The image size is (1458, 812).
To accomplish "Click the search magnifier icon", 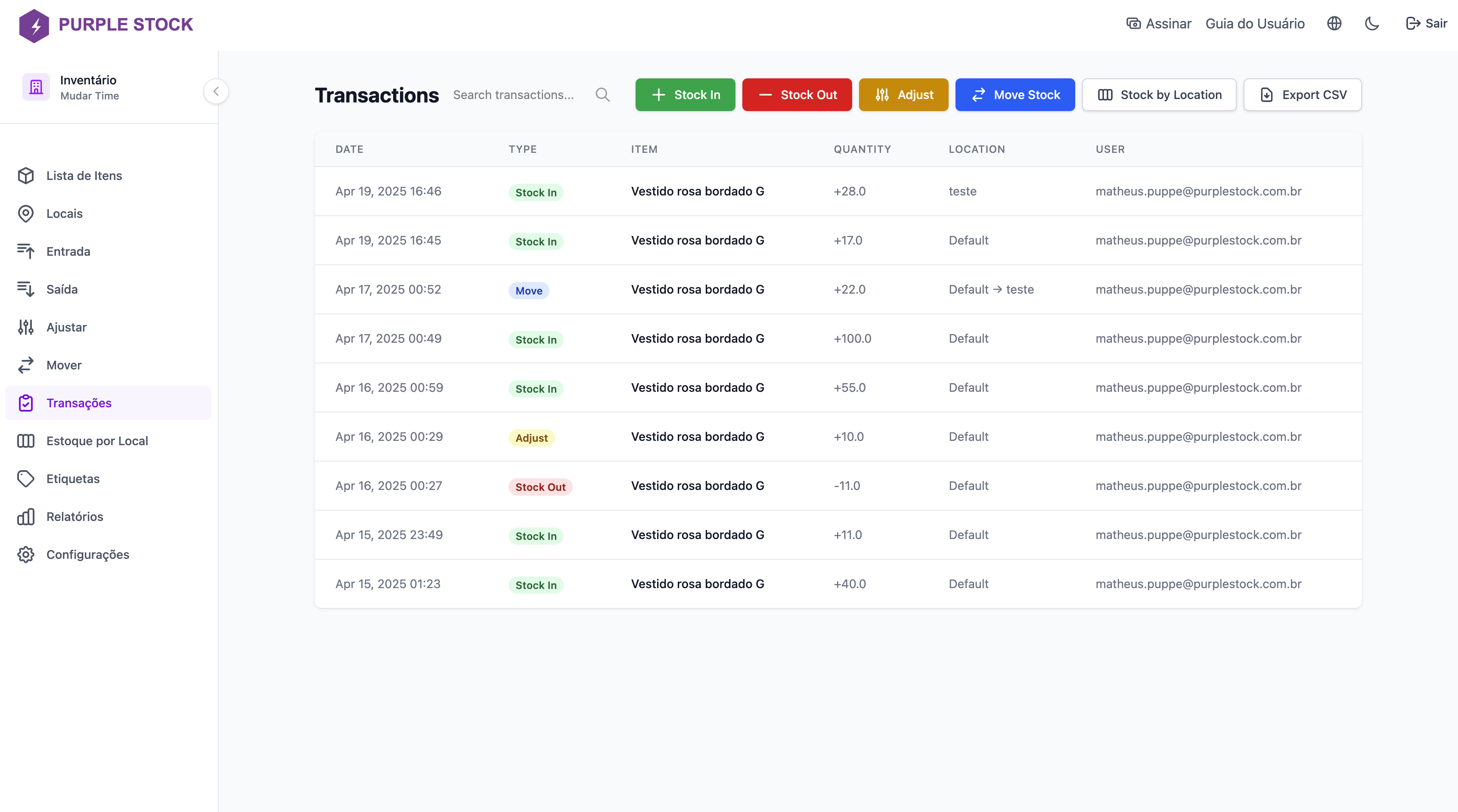I will tap(602, 94).
